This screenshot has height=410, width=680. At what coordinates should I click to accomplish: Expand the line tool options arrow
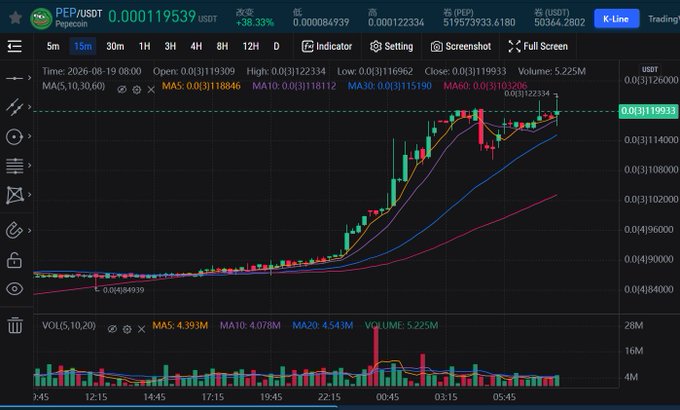[x=29, y=78]
